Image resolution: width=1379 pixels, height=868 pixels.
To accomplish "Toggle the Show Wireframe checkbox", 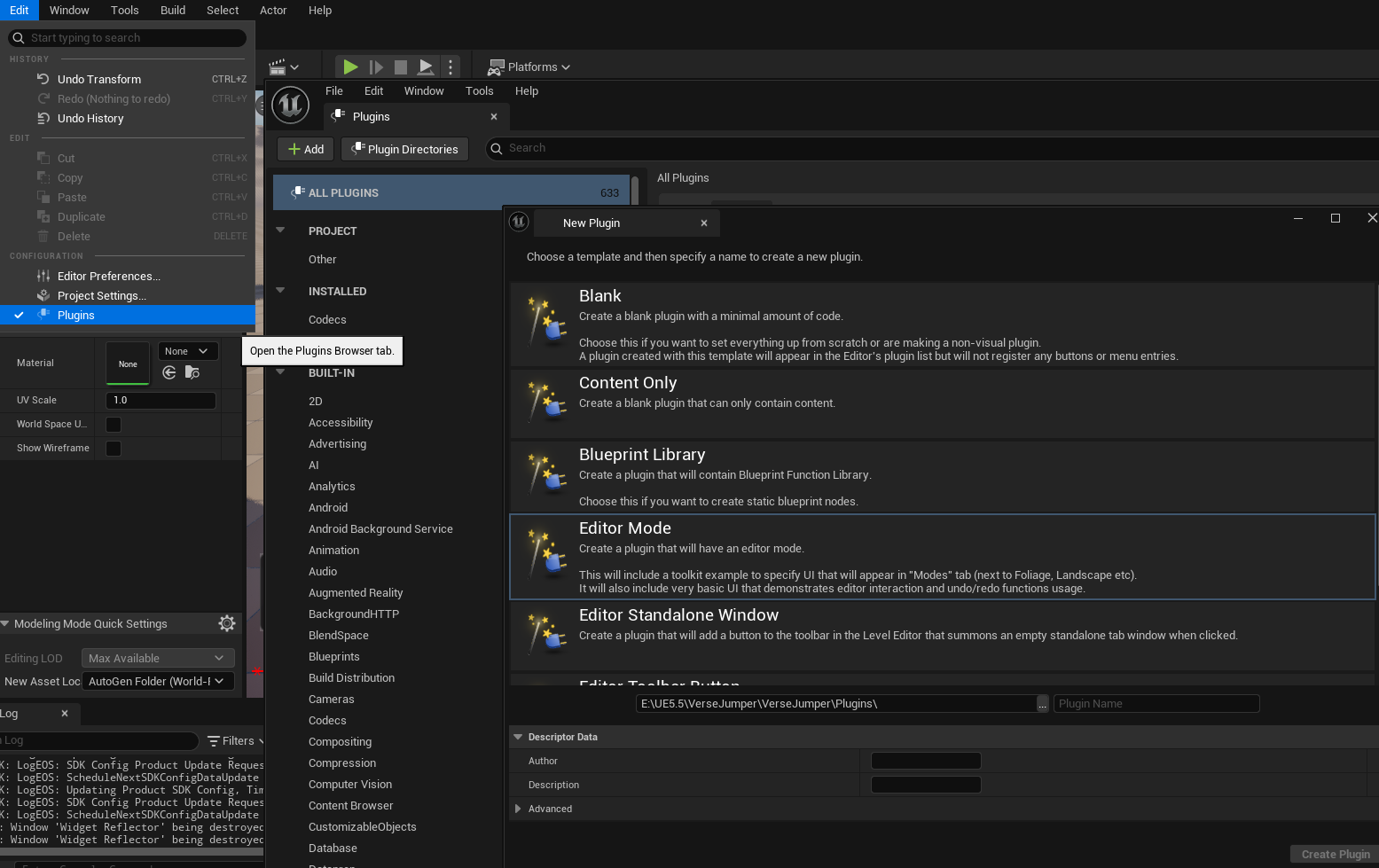I will pos(114,449).
